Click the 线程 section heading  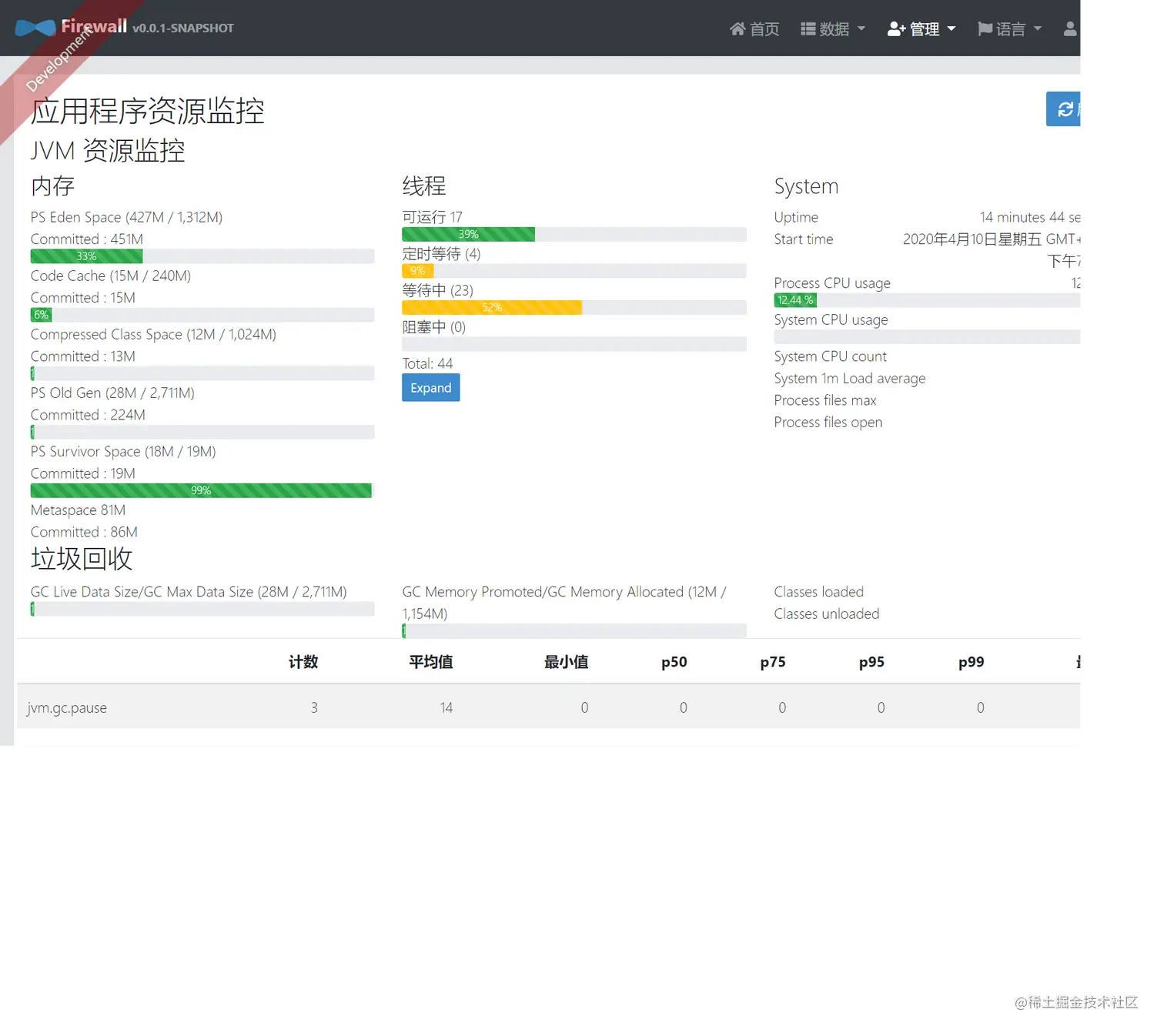[x=424, y=185]
